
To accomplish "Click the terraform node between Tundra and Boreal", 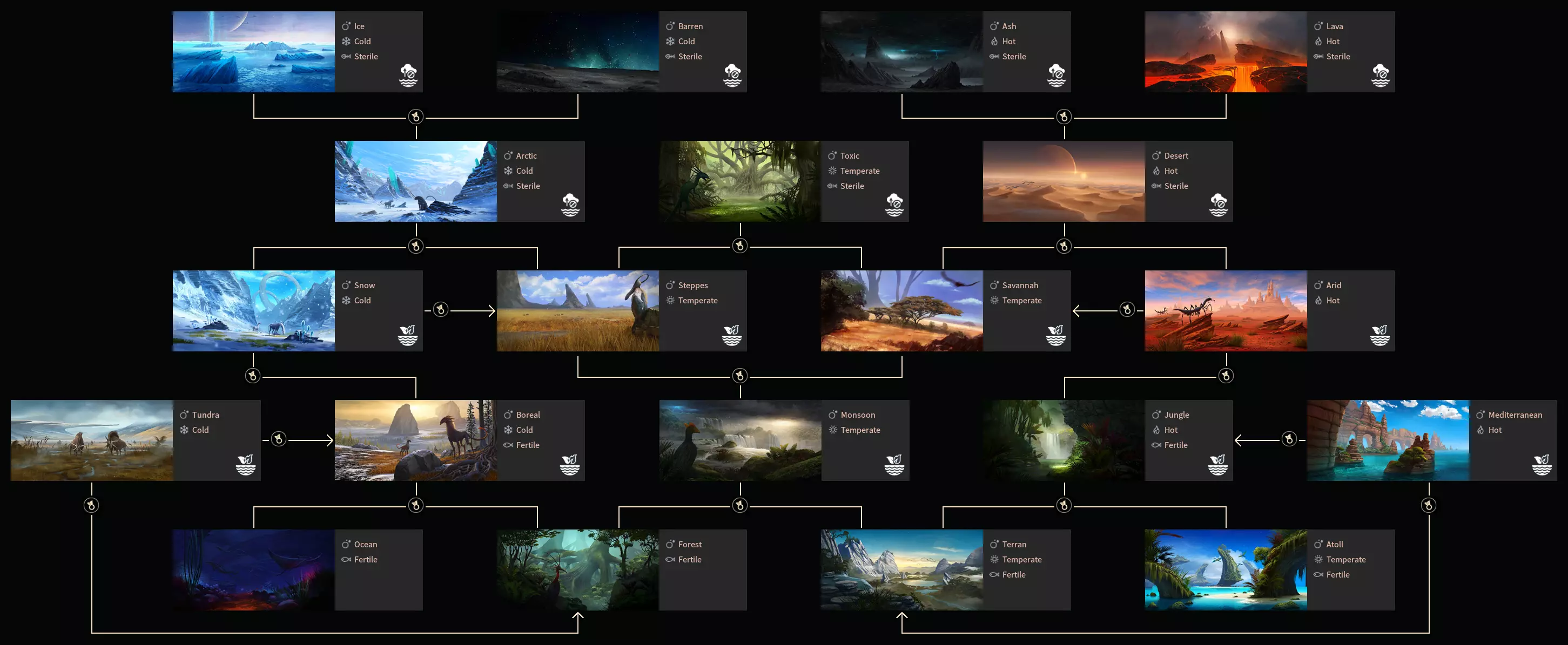I will (278, 439).
